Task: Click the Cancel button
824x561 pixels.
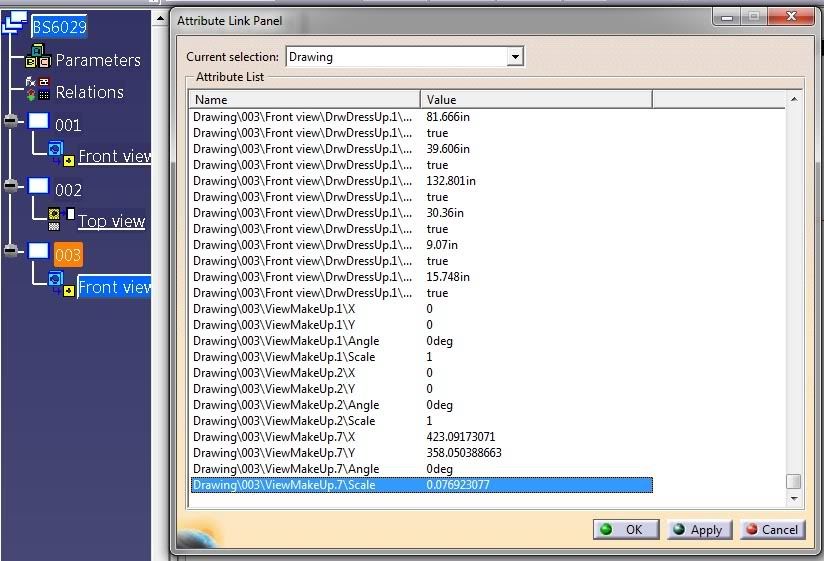Action: [772, 529]
